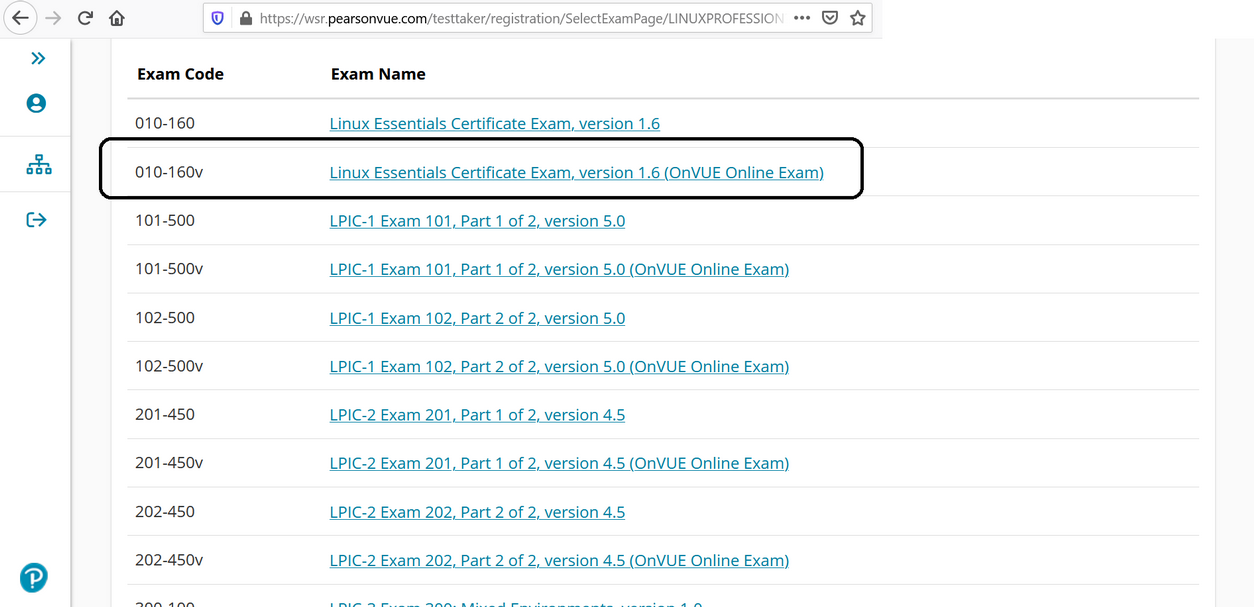This screenshot has width=1254, height=607.
Task: Open the user account profile icon
Action: tap(36, 103)
